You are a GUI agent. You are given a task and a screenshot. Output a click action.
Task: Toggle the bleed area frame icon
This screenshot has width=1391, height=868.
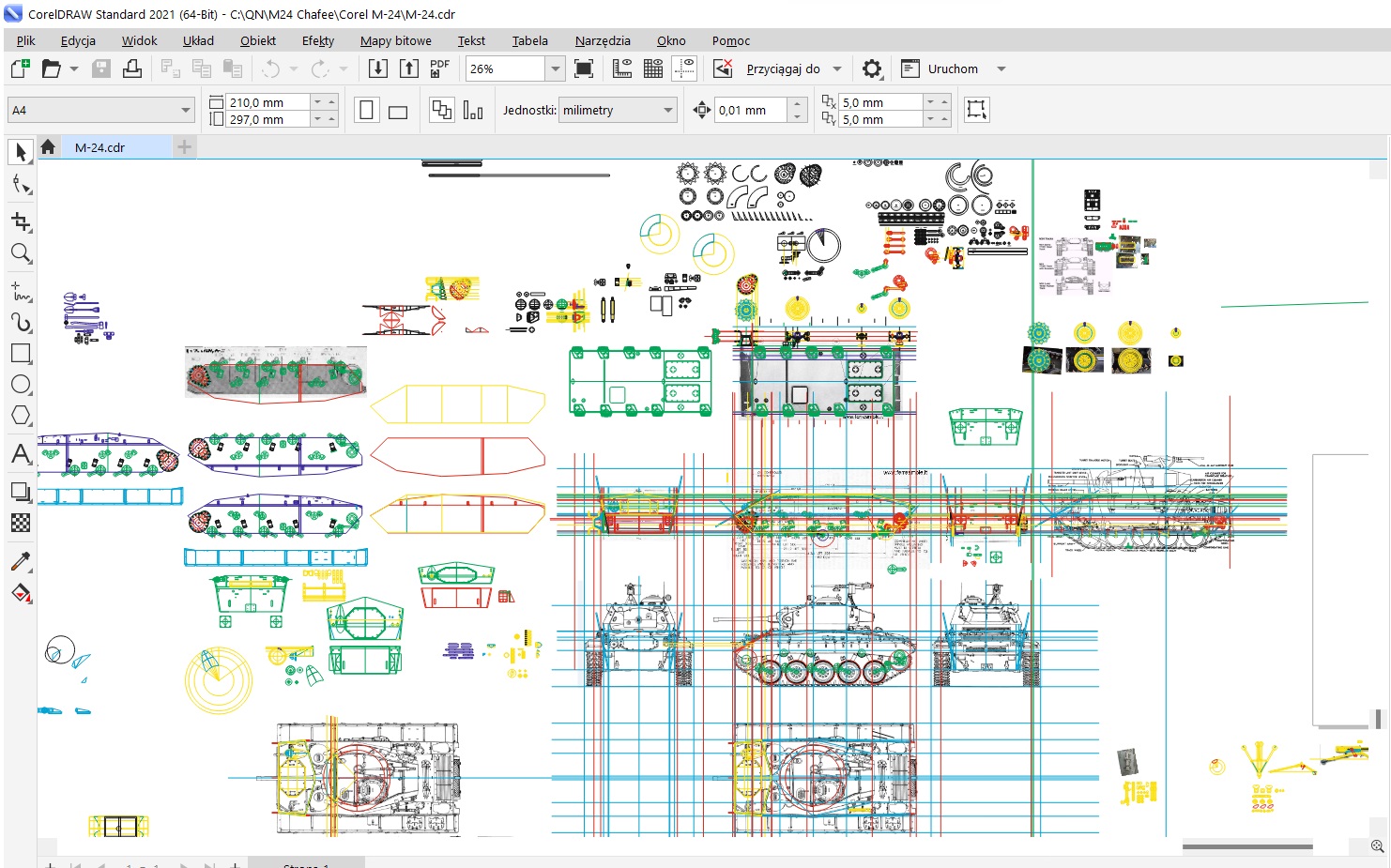pyautogui.click(x=976, y=110)
